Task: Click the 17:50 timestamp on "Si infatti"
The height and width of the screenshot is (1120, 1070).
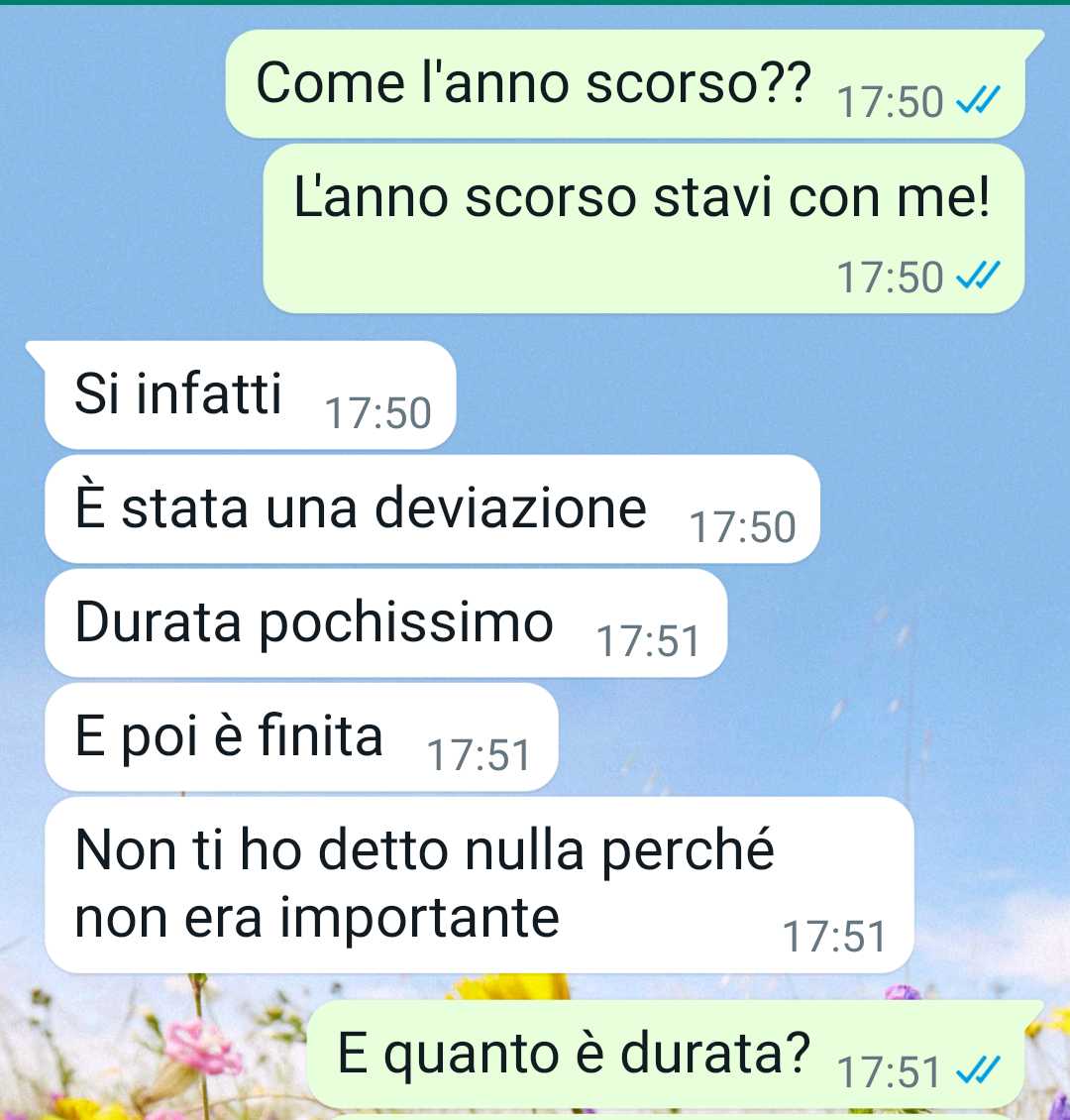Action: 377,413
